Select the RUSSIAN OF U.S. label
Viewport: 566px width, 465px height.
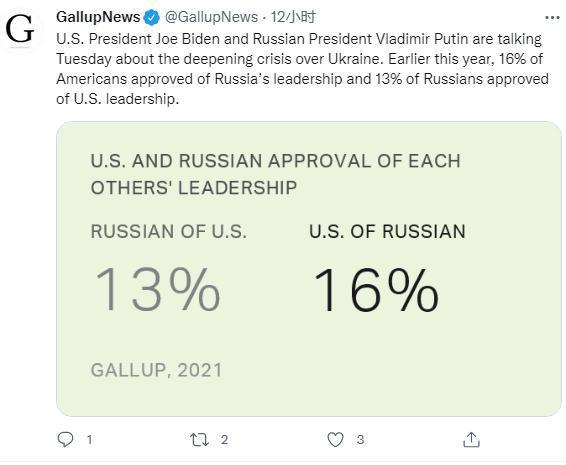coord(169,231)
